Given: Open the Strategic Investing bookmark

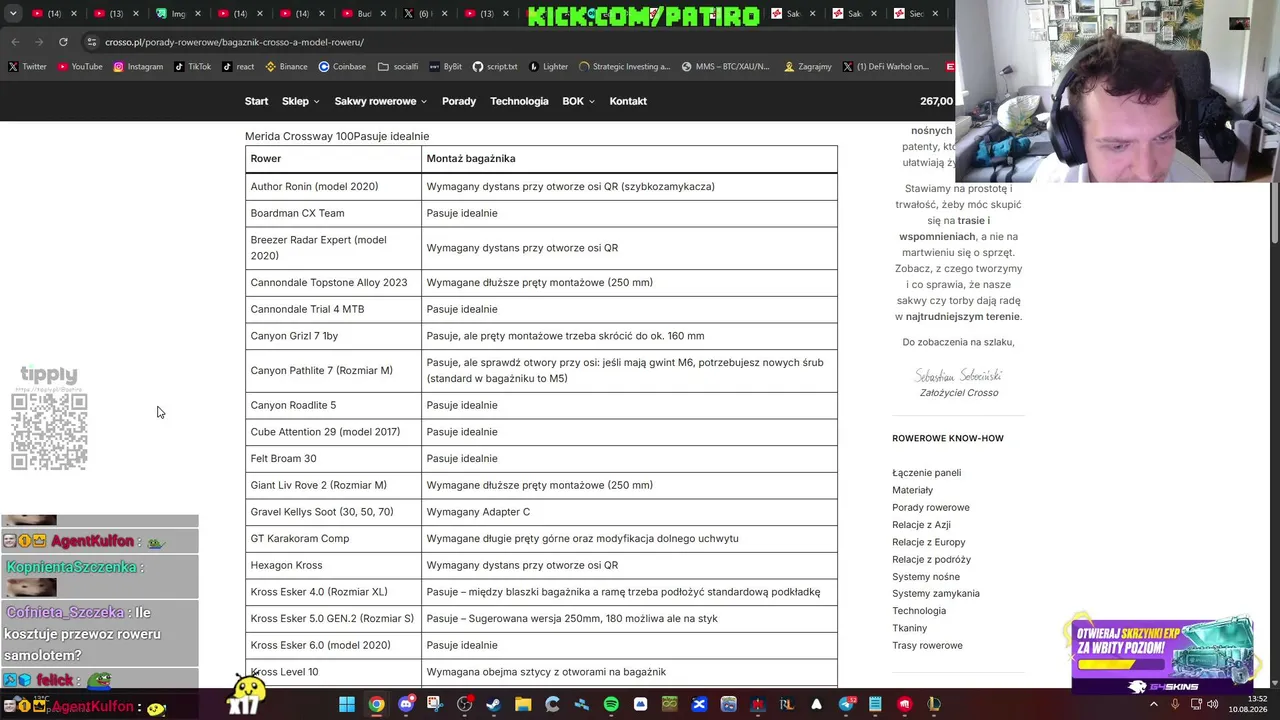Looking at the screenshot, I should [x=624, y=67].
